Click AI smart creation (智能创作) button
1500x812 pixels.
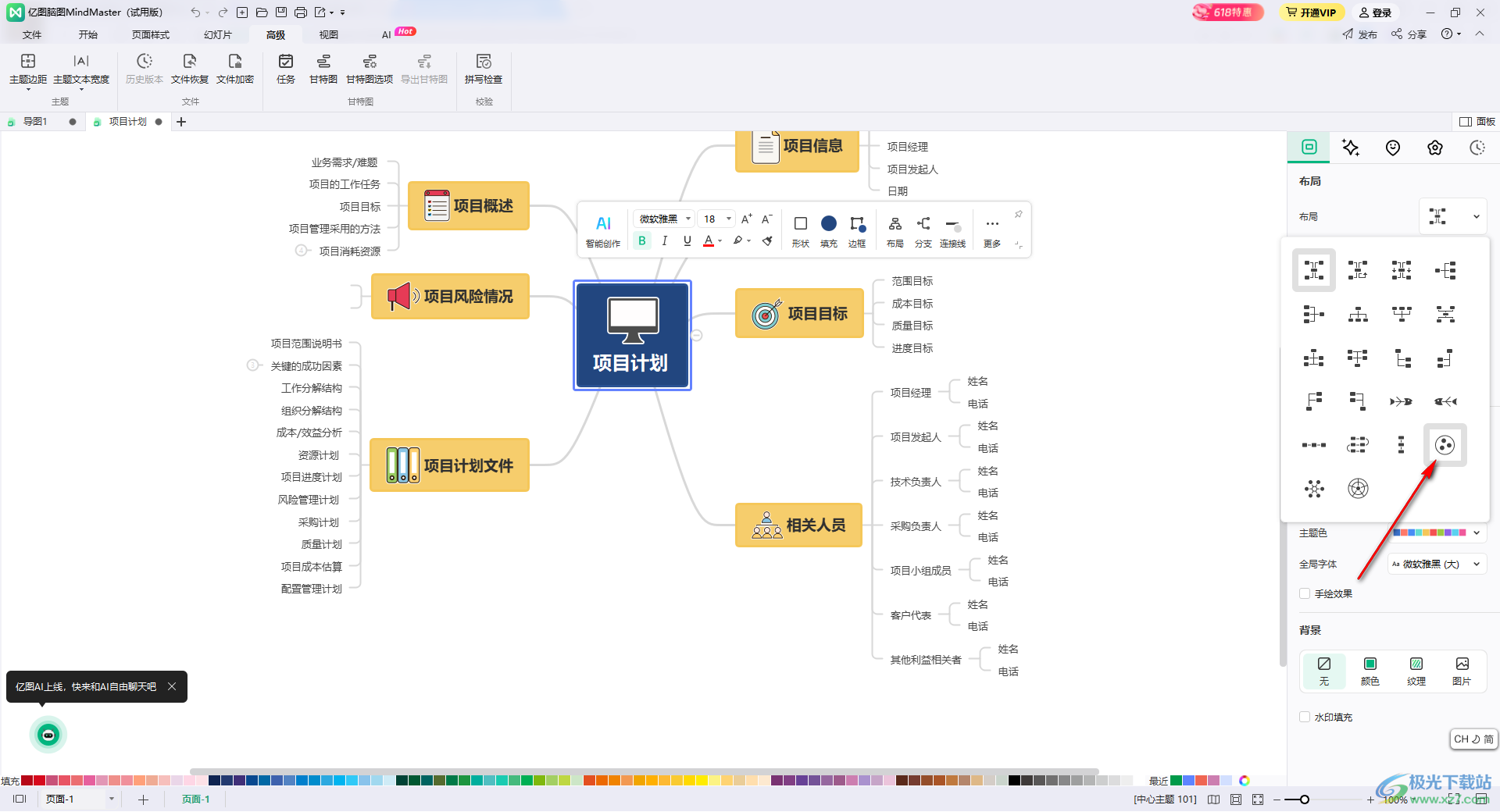(x=603, y=231)
